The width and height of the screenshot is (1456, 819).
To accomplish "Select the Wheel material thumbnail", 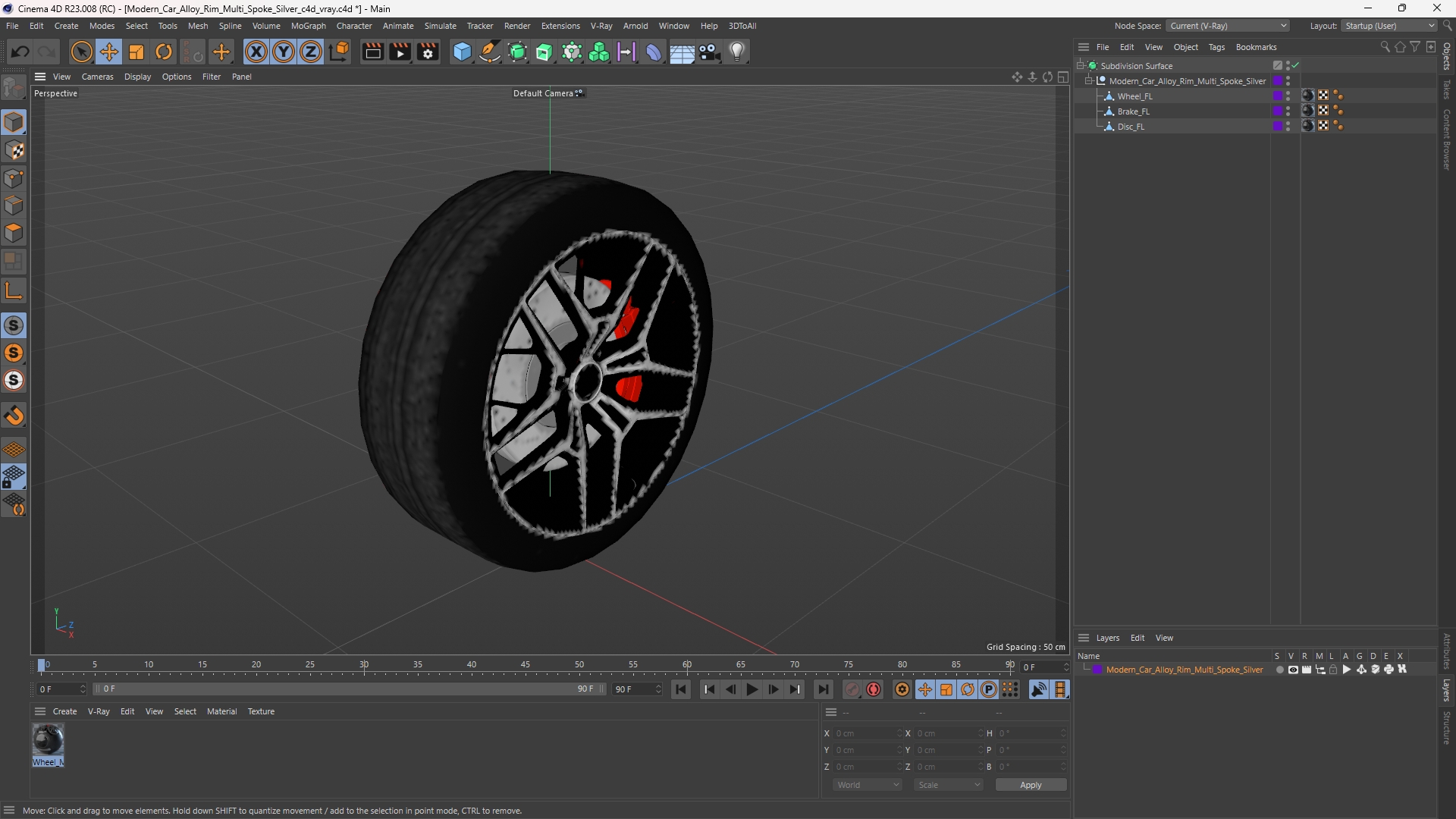I will point(48,740).
